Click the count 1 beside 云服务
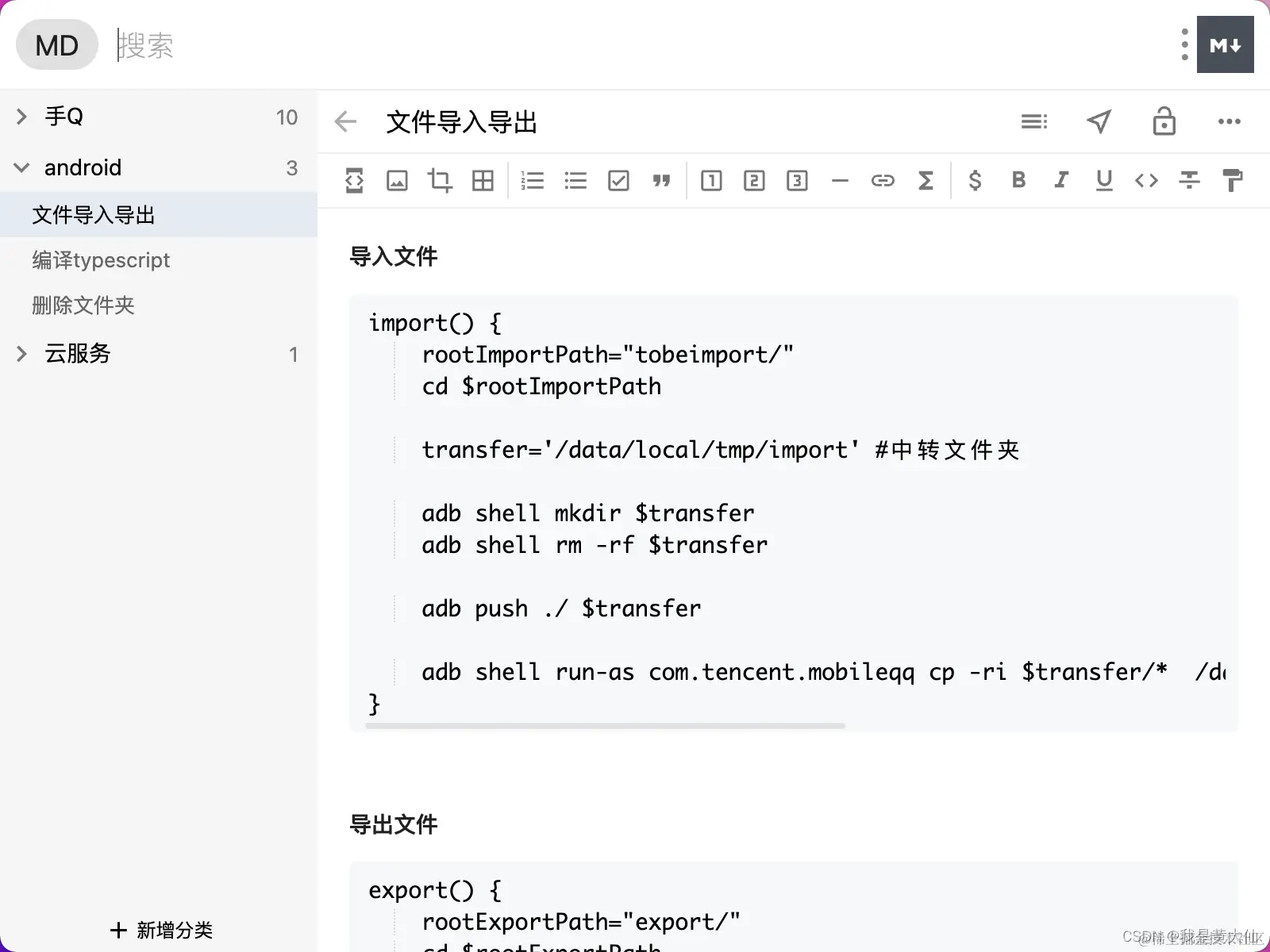The image size is (1270, 952). click(x=293, y=355)
